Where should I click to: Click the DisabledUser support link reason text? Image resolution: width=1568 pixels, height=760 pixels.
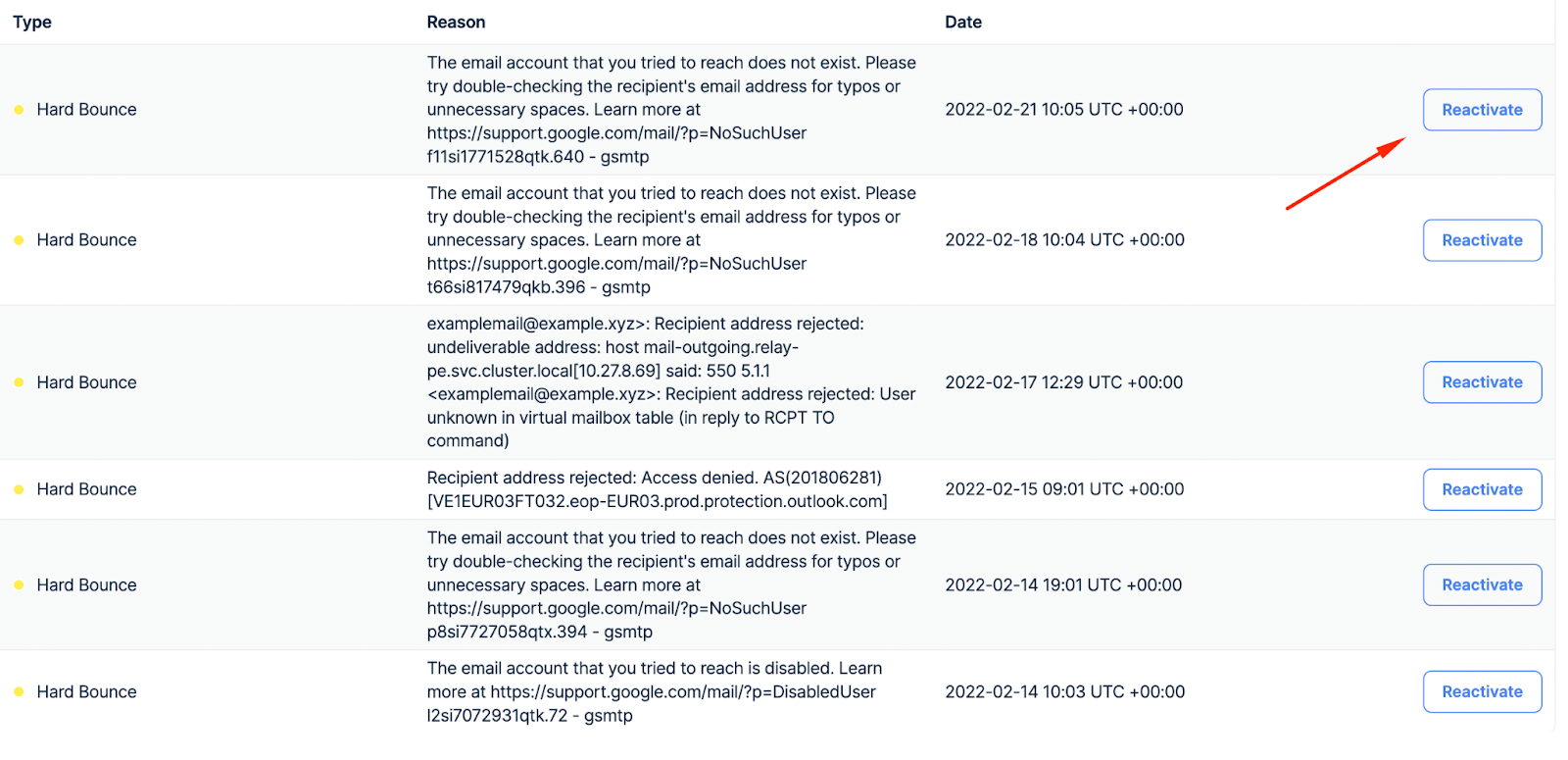click(x=655, y=691)
